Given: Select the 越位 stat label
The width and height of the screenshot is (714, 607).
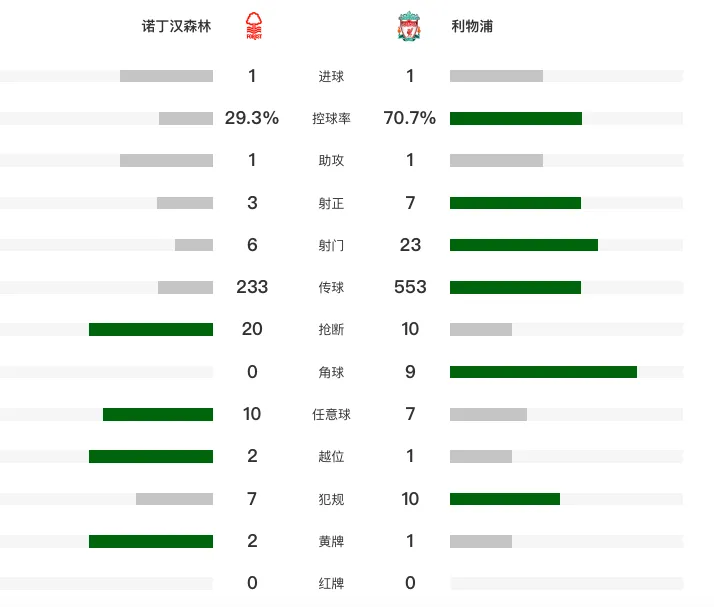Looking at the screenshot, I should point(331,456).
